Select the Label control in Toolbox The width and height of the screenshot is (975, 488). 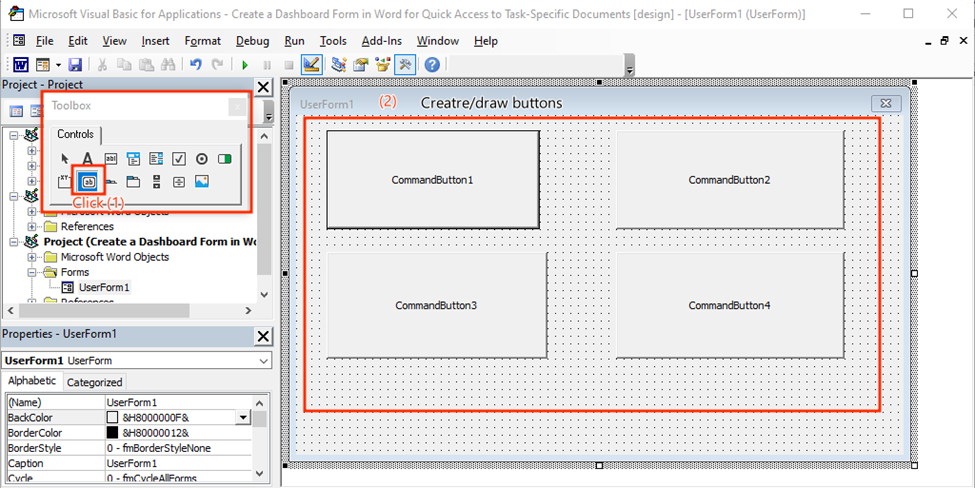(88, 159)
